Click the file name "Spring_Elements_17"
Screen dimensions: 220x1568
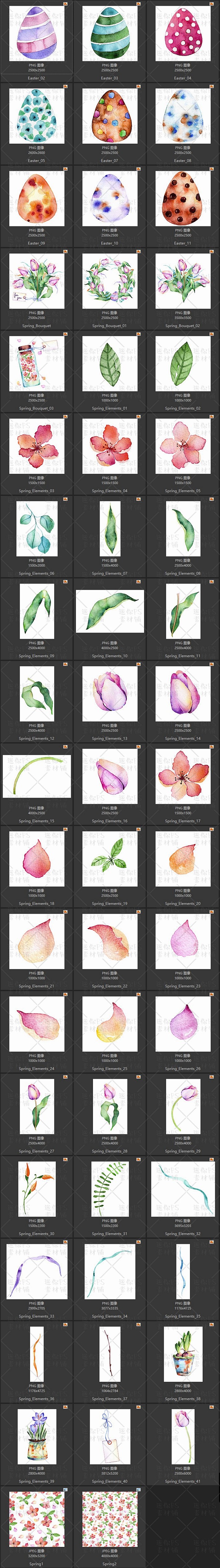pyautogui.click(x=183, y=821)
